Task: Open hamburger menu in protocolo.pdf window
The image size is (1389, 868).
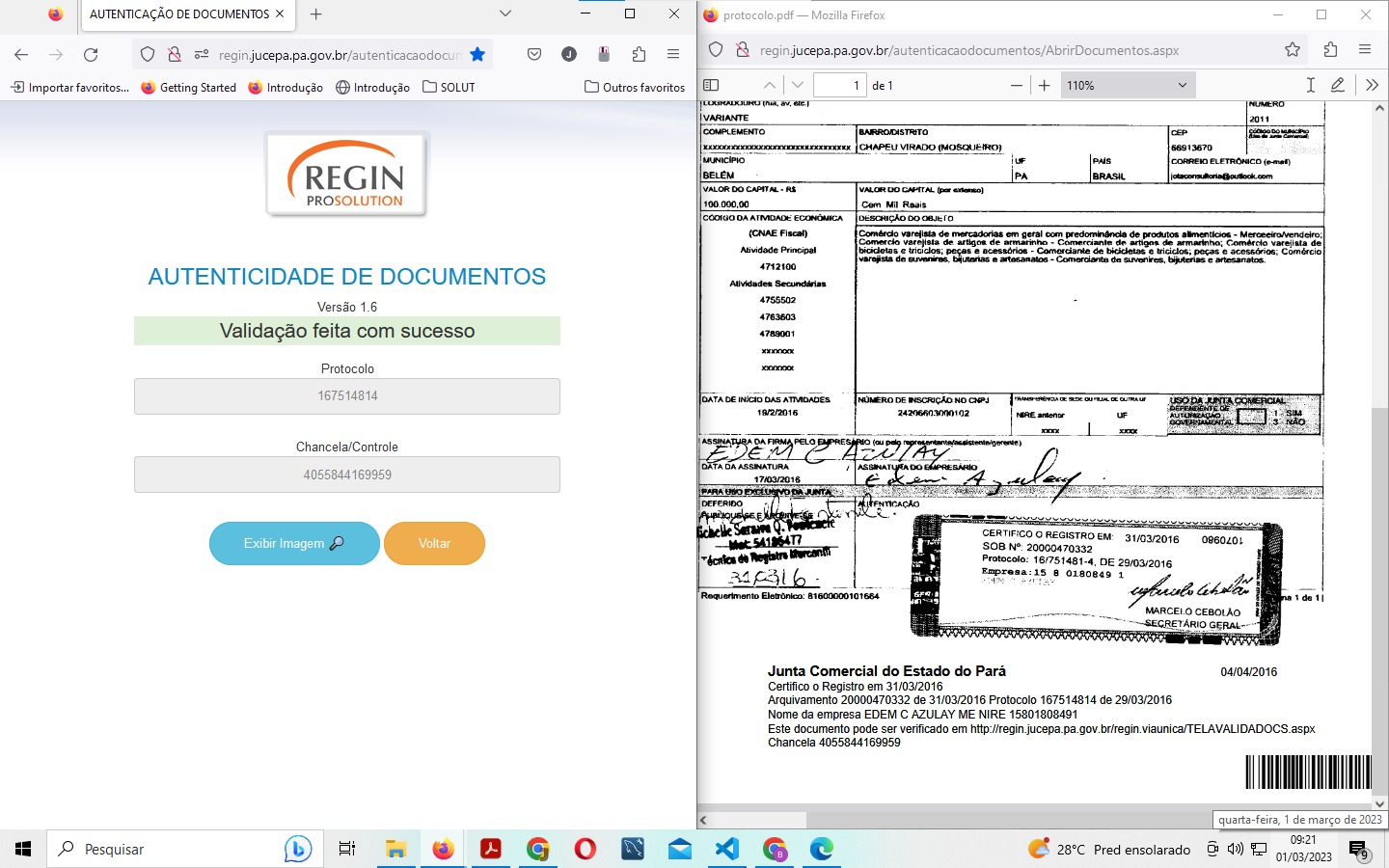Action: pyautogui.click(x=1365, y=49)
